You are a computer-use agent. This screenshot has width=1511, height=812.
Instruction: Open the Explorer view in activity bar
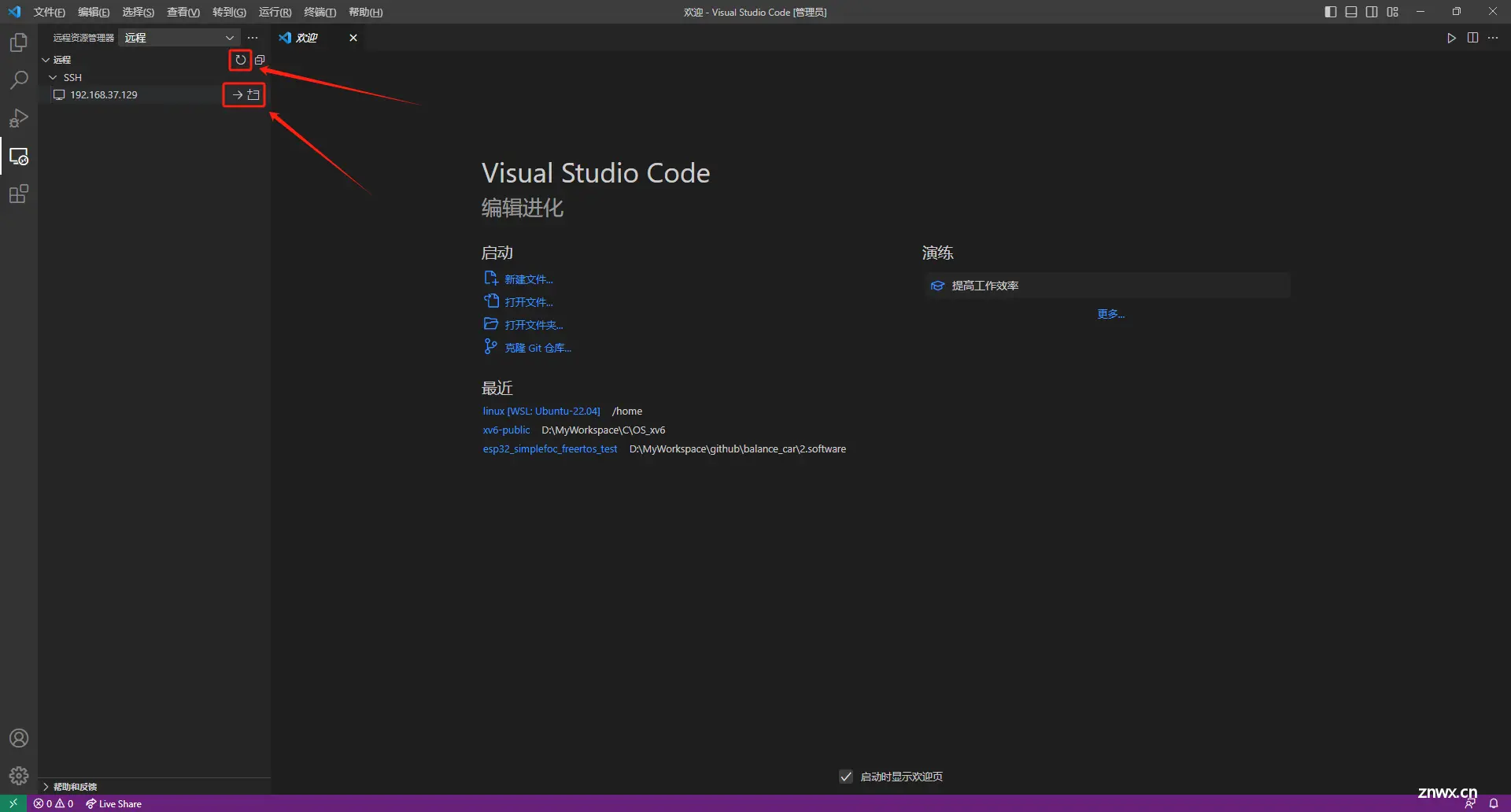coord(19,42)
